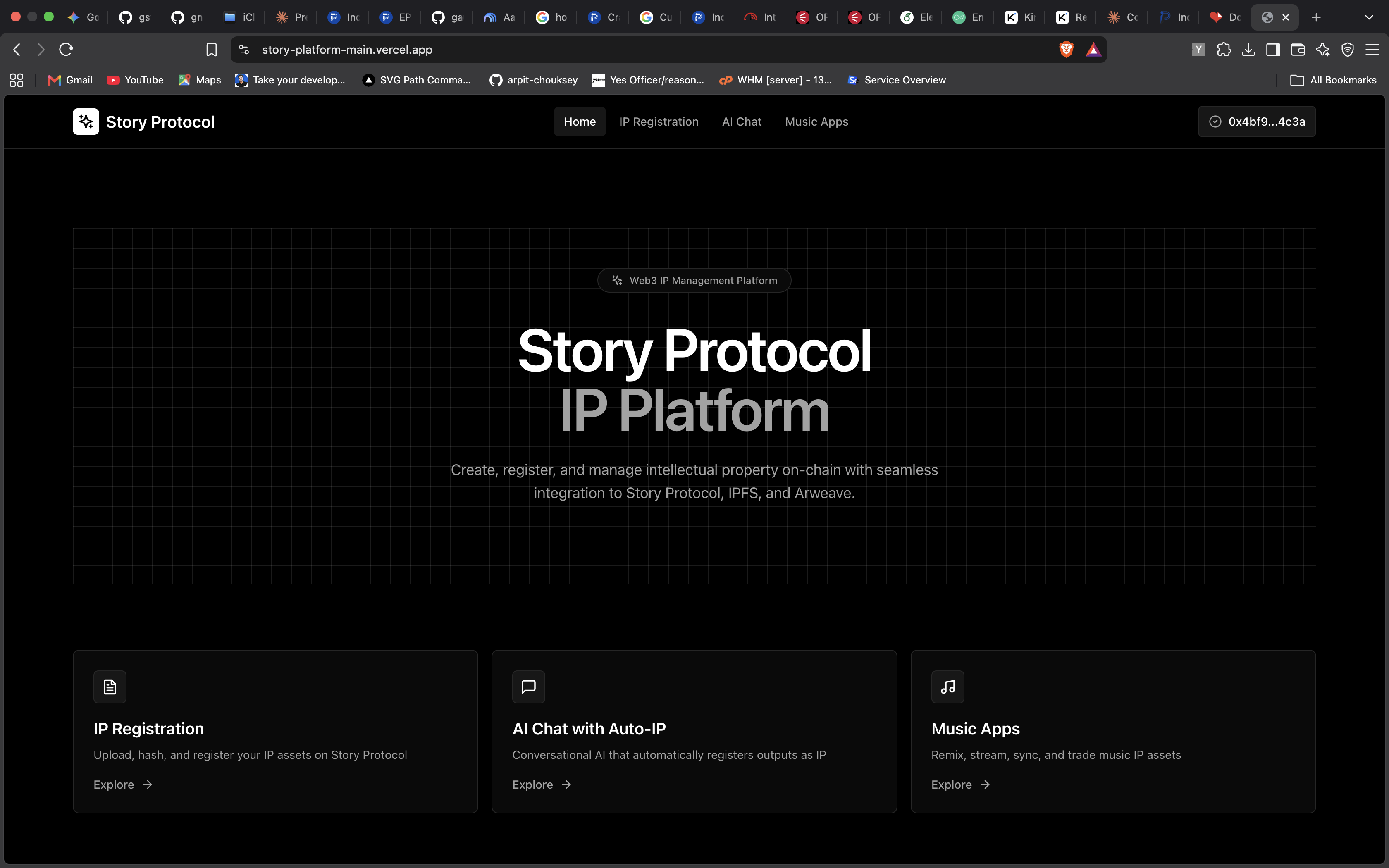
Task: Open the AI Chat nav item
Action: (742, 122)
